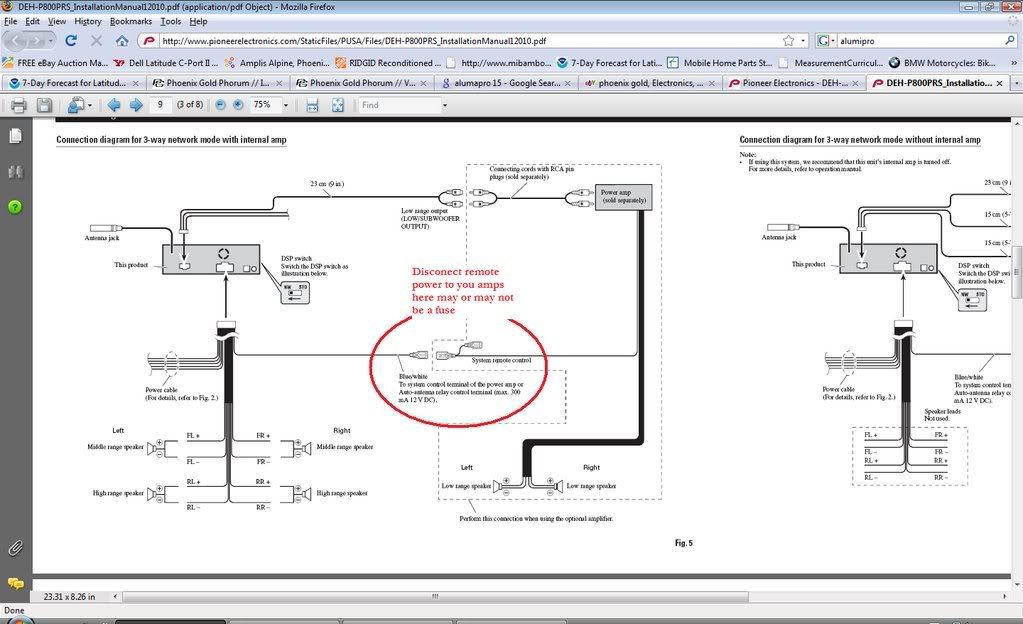Close the 7-Day Forecast tab

tap(136, 84)
